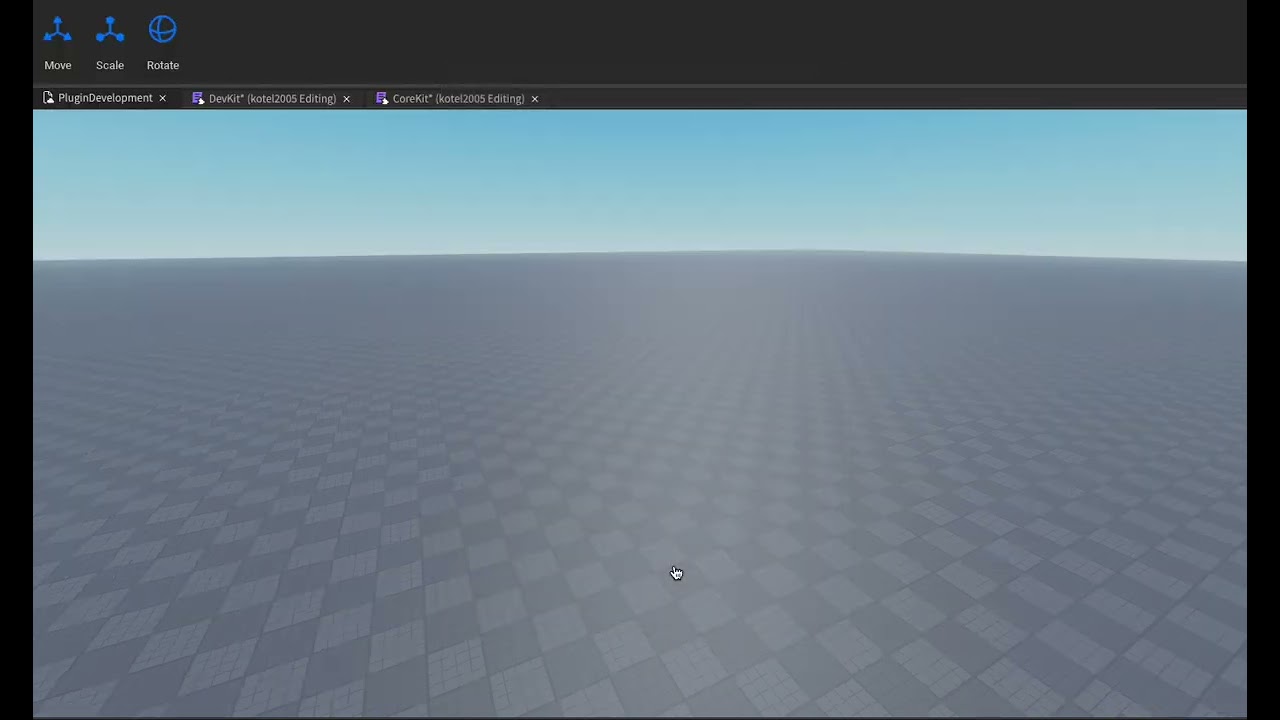This screenshot has height=720, width=1280.
Task: Select the Move tool icon
Action: pos(58,30)
